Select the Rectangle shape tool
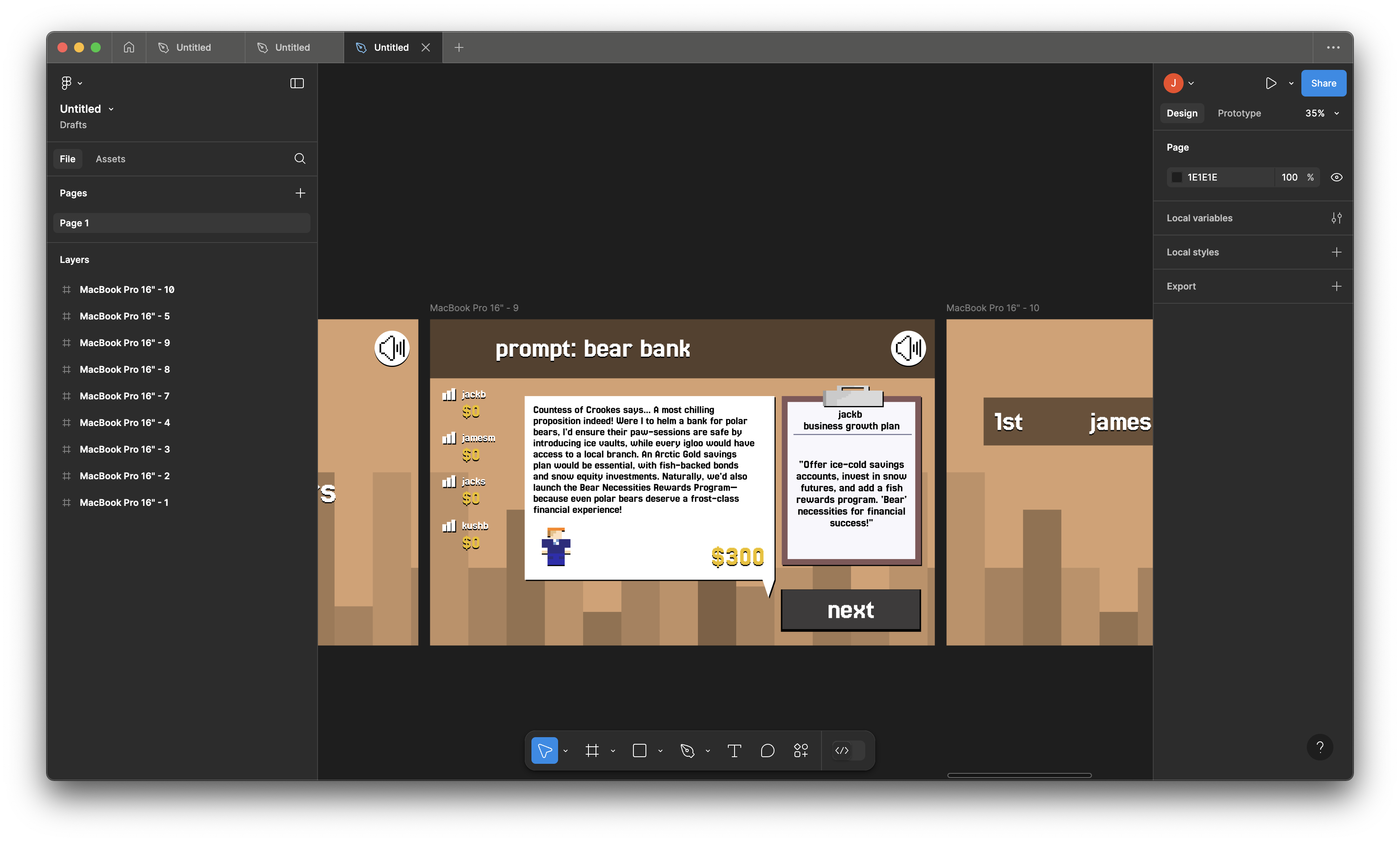This screenshot has height=842, width=1400. click(640, 750)
